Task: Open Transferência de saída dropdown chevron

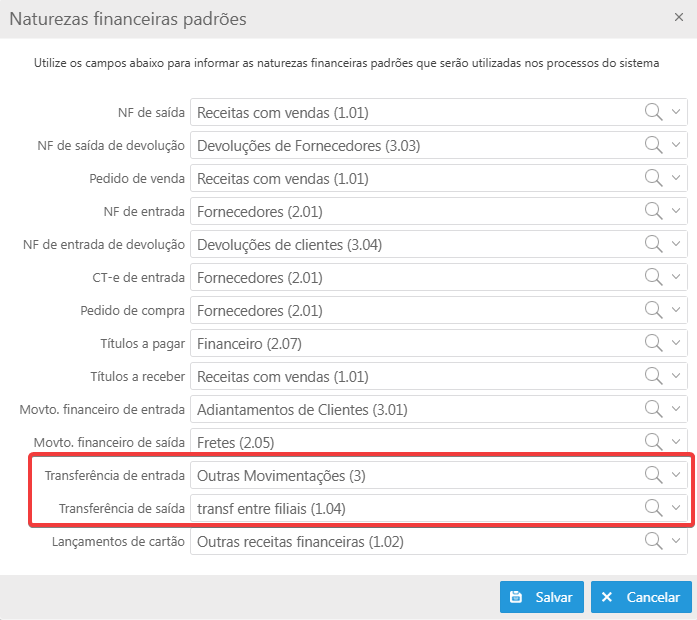Action: (x=677, y=508)
